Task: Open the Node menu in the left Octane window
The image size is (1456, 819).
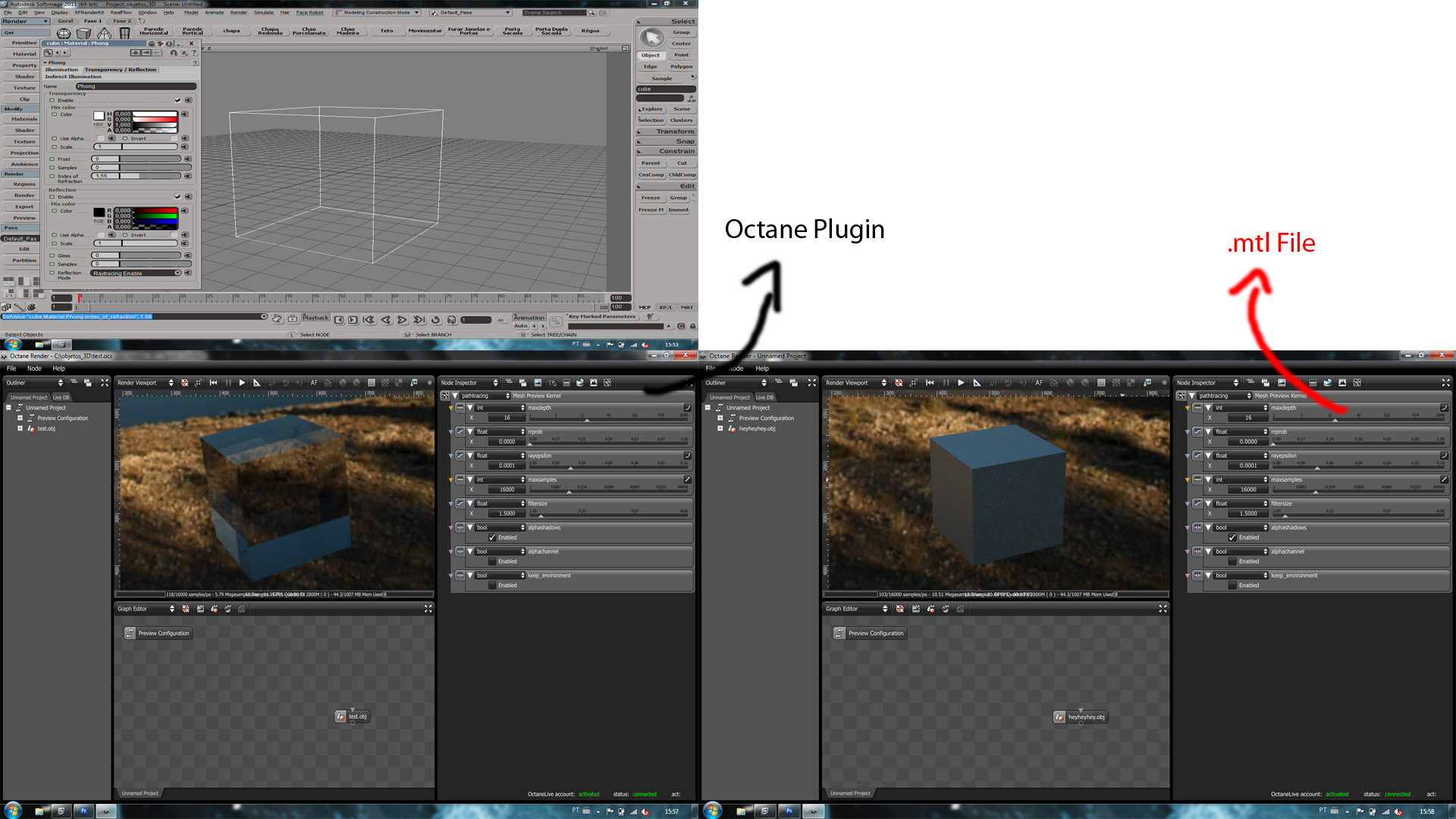Action: (34, 369)
